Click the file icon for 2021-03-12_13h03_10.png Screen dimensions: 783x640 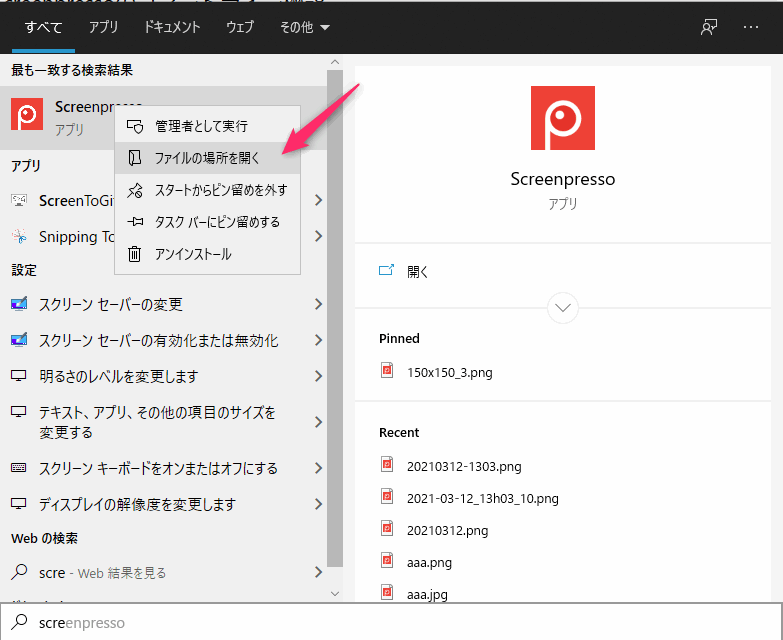(387, 496)
